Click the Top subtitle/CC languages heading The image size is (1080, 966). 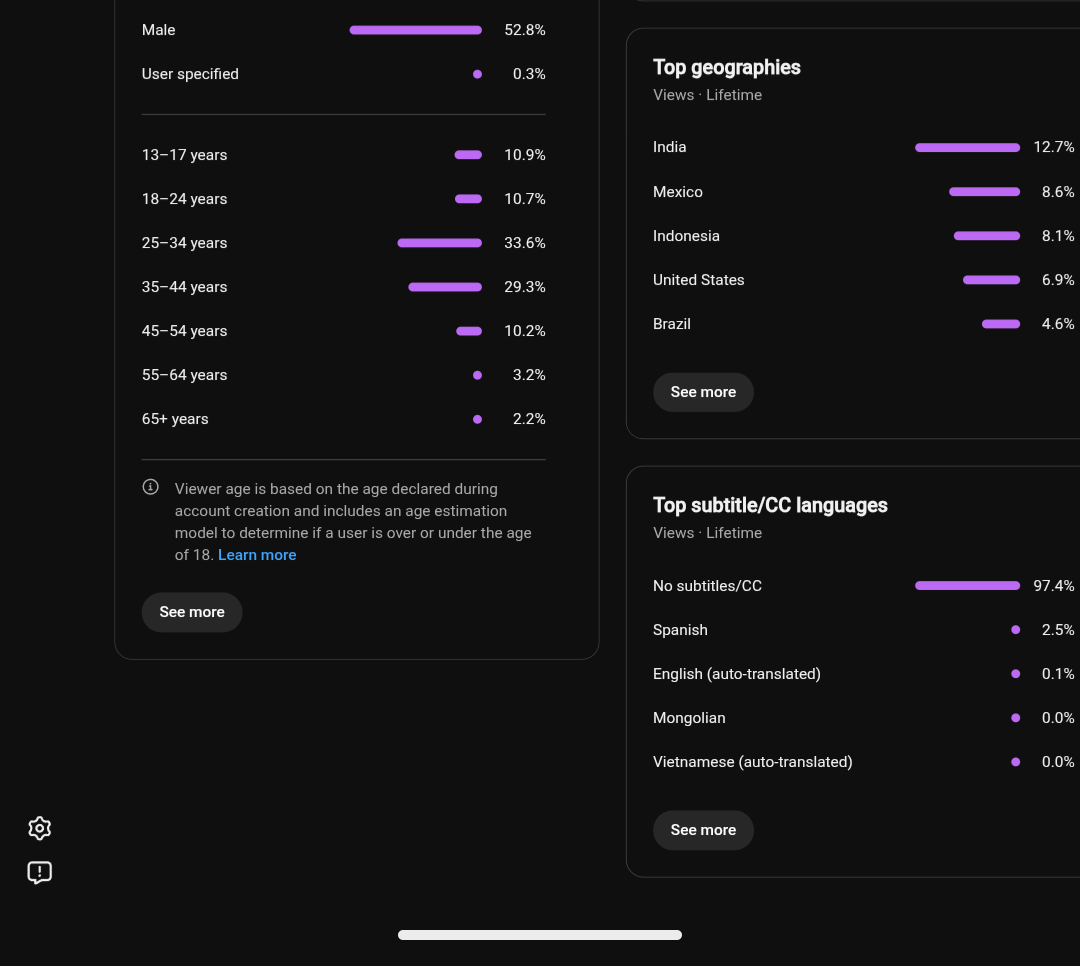click(x=770, y=505)
